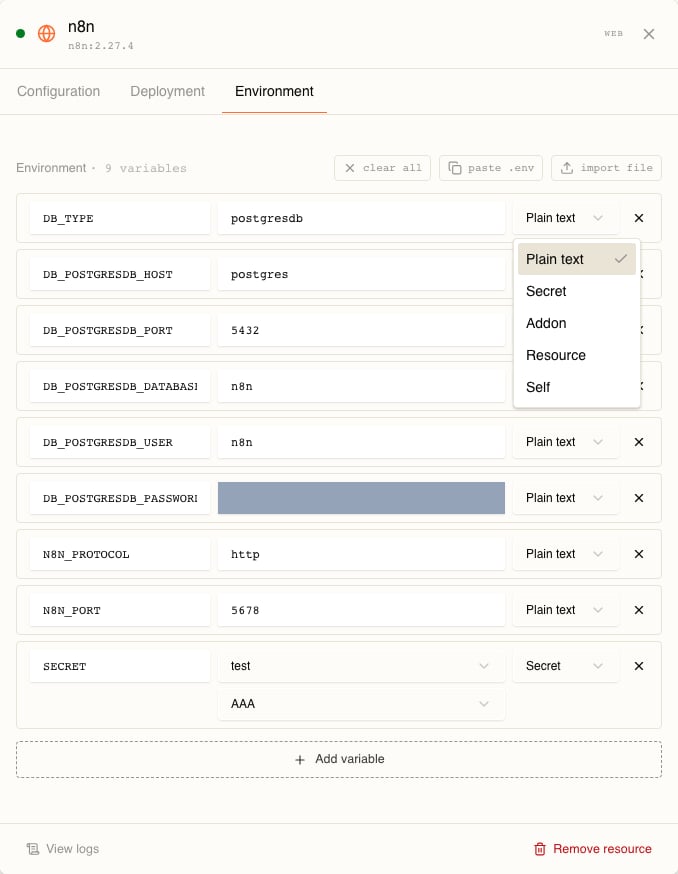
Task: Open type dropdown for DB_POSTGRESDB_PASSWORD row
Action: pos(565,498)
